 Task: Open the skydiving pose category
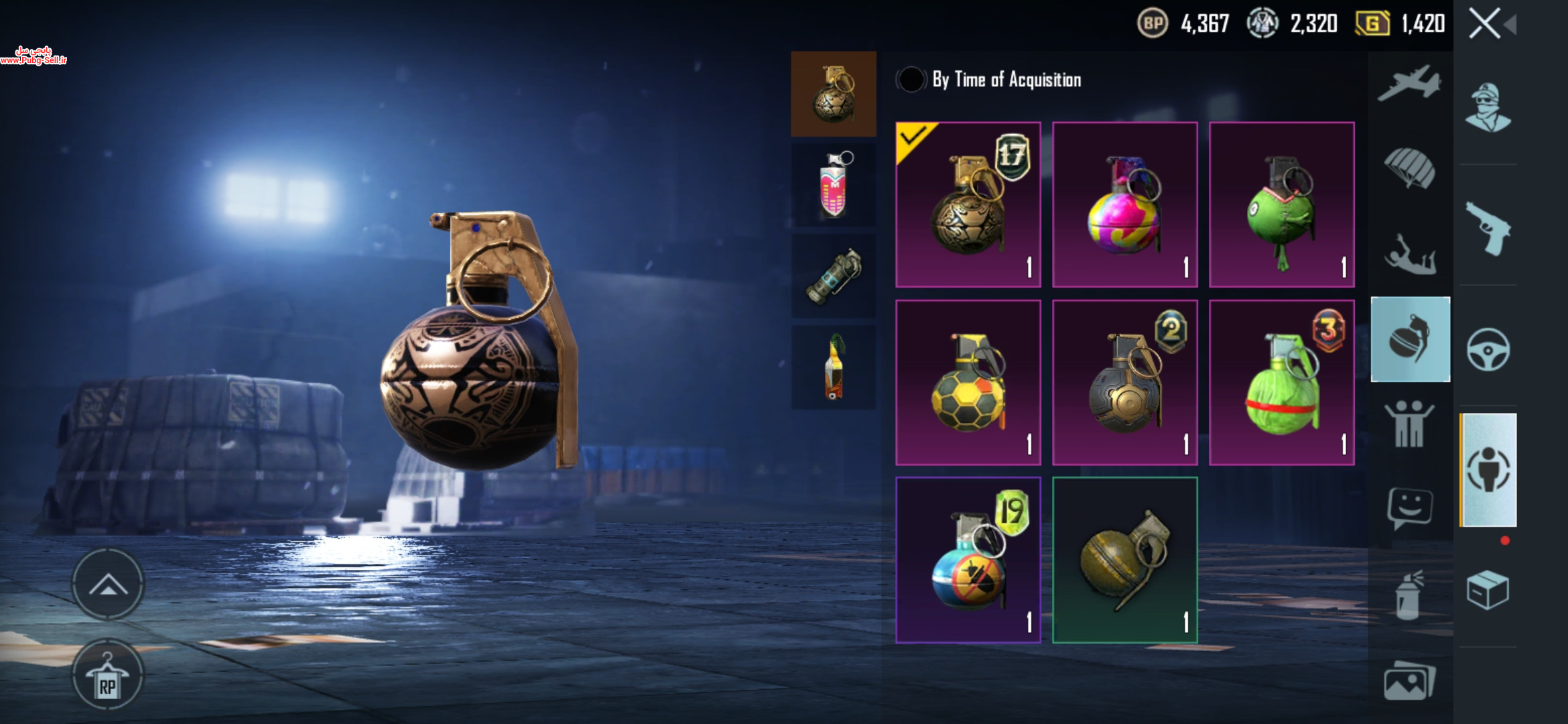pyautogui.click(x=1410, y=254)
